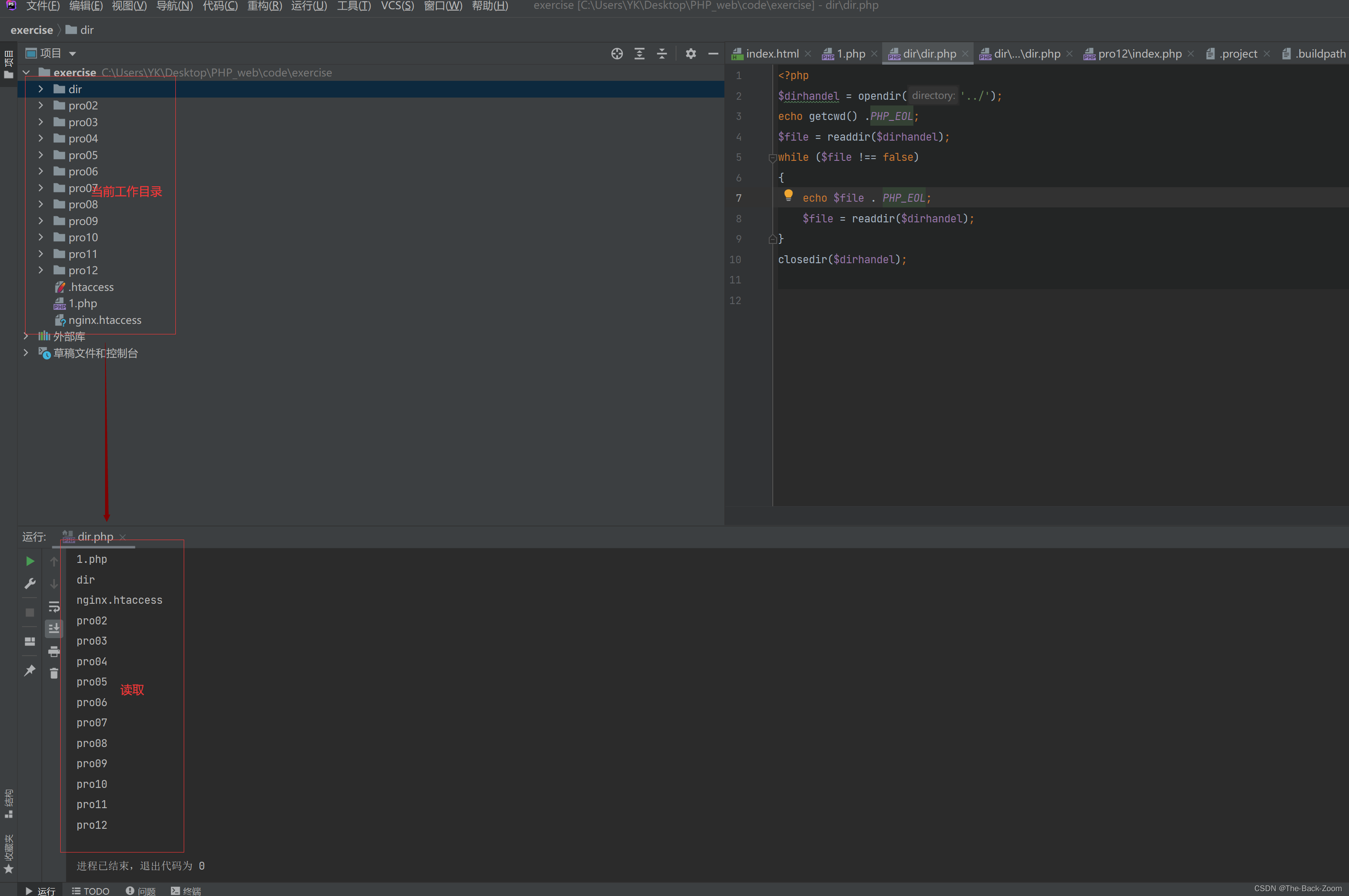Open the 文件(F) menu
The image size is (1349, 896).
43,6
